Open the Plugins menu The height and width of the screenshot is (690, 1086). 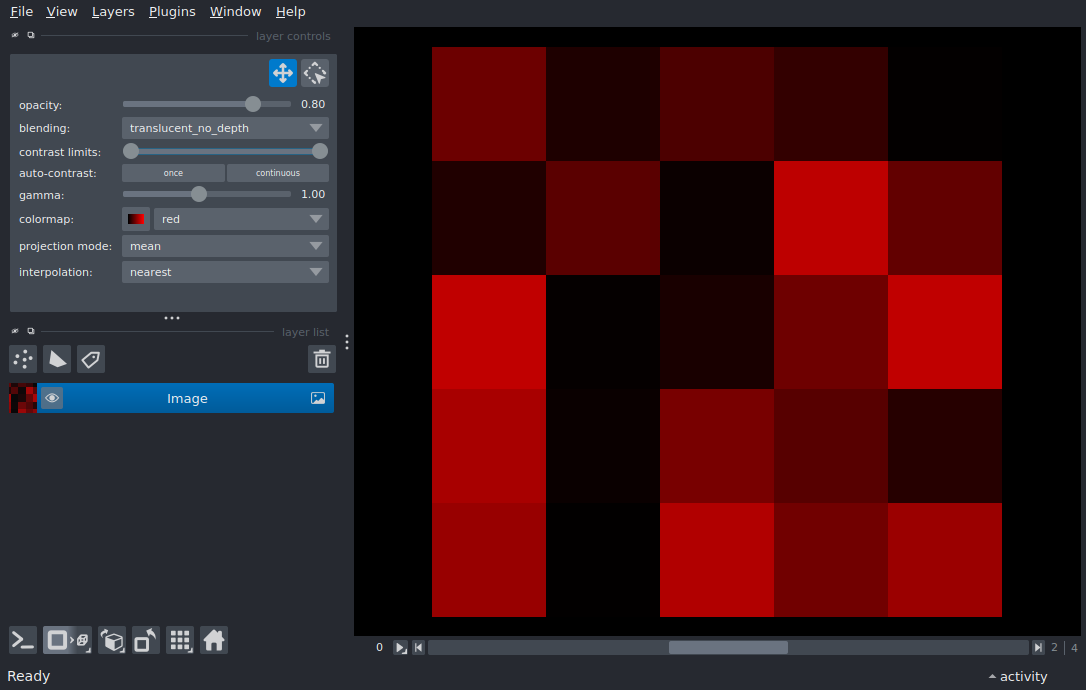click(172, 12)
